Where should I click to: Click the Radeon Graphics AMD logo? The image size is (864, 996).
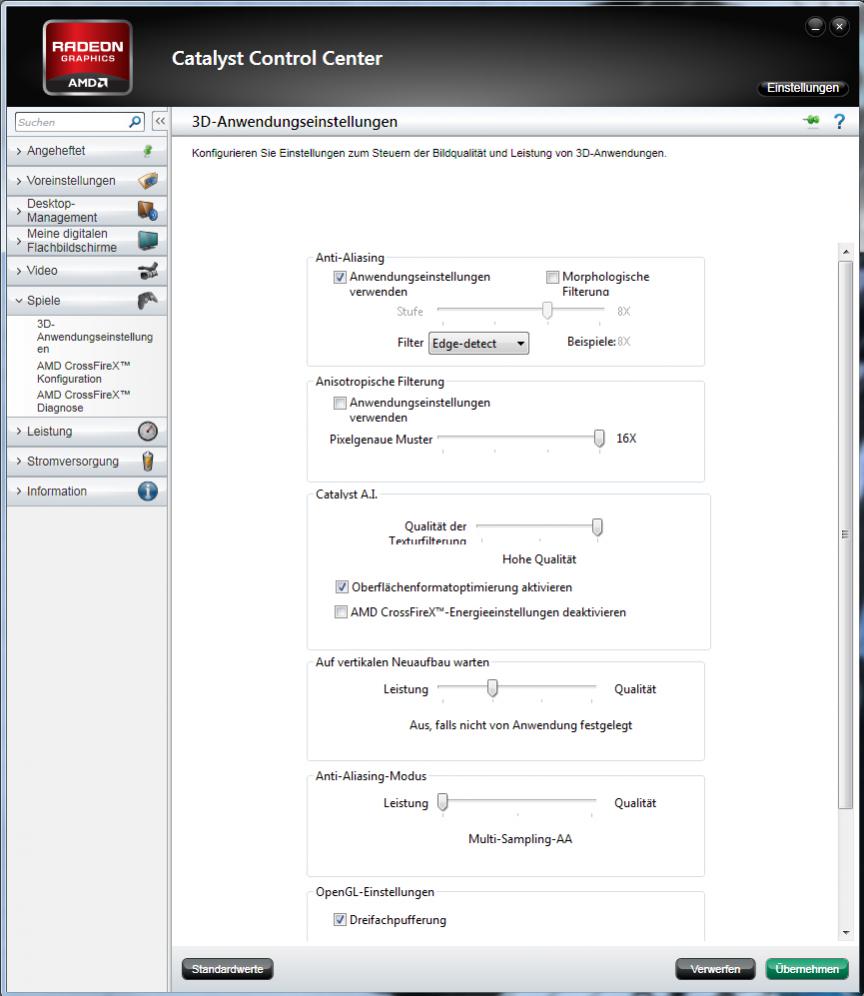tap(88, 58)
